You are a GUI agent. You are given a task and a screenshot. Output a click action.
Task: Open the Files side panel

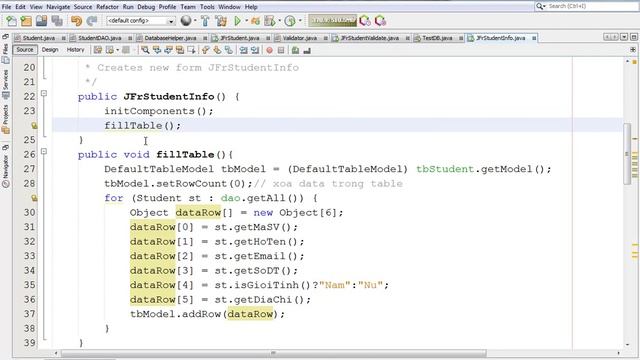tap(5, 54)
